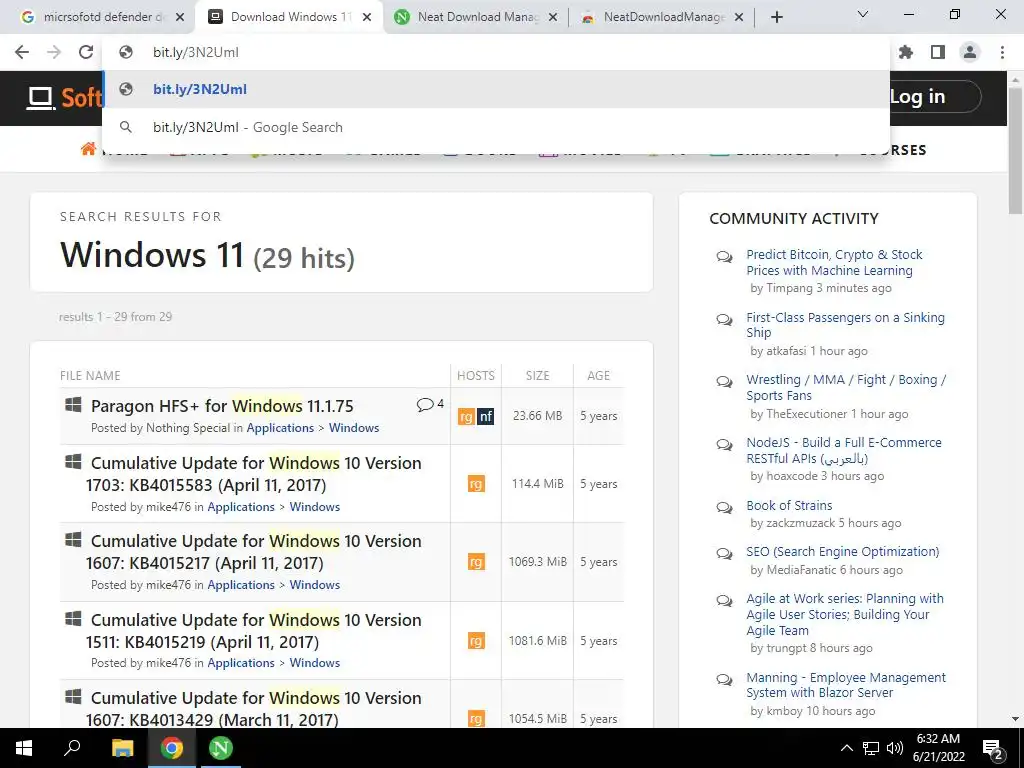Screen dimensions: 1024x768
Task: Click the HOSTS column header
Action: click(475, 376)
